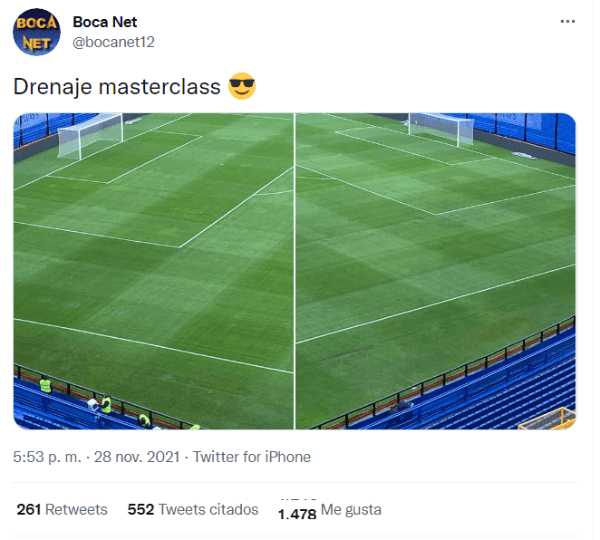
Task: Open the "Twitter for iPhone" source link
Action: click(251, 457)
